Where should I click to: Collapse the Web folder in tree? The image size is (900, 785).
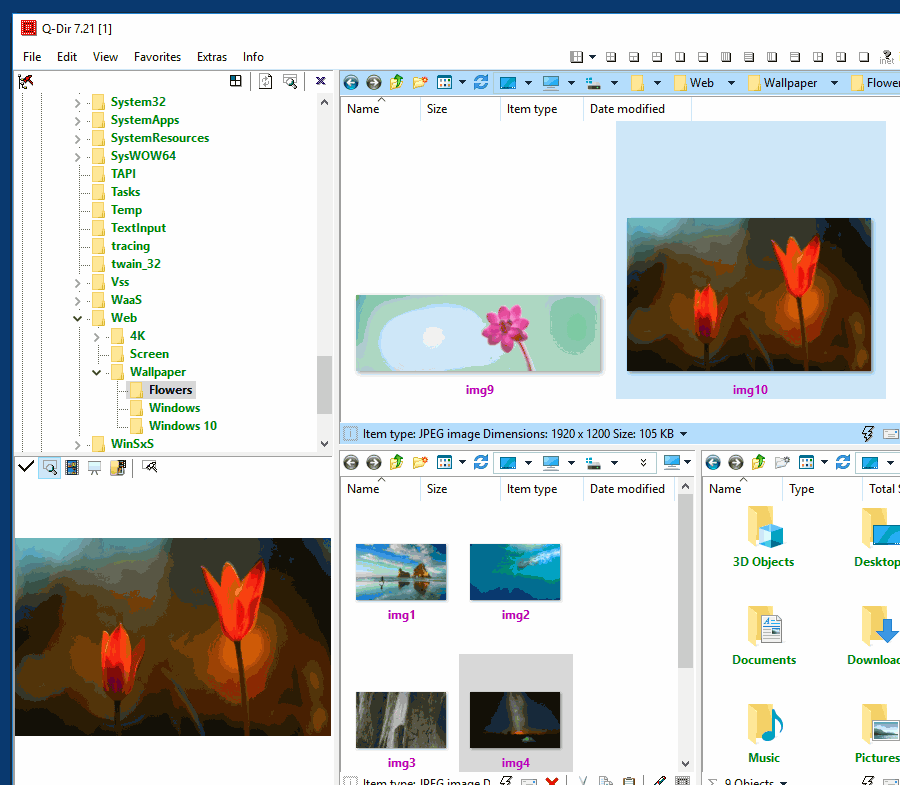(78, 318)
